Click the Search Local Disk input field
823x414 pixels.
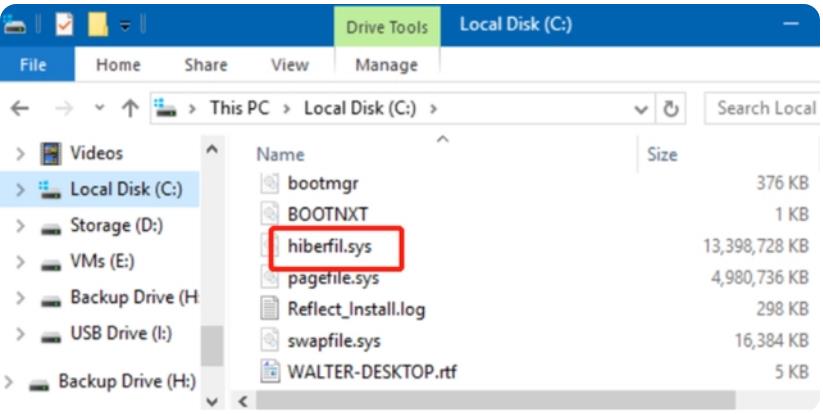(763, 109)
